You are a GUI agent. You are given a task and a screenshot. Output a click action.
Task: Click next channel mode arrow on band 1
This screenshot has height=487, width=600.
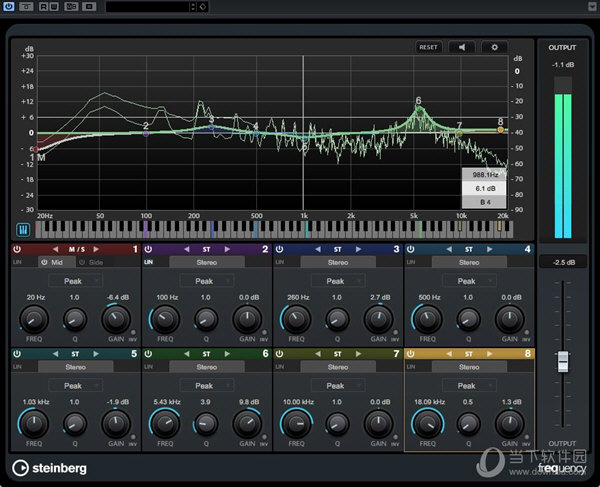click(x=96, y=249)
